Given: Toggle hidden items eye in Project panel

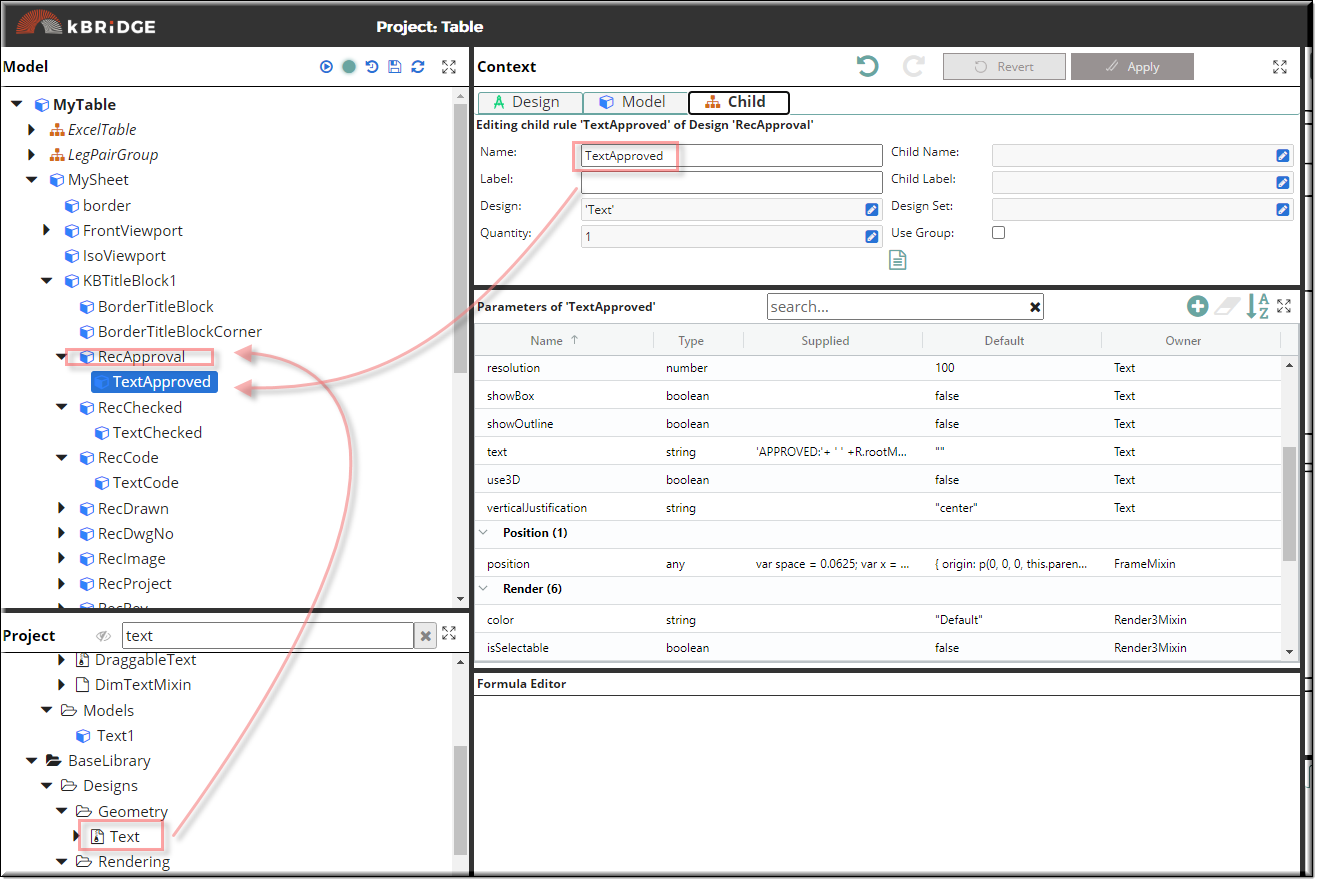Looking at the screenshot, I should pyautogui.click(x=103, y=636).
